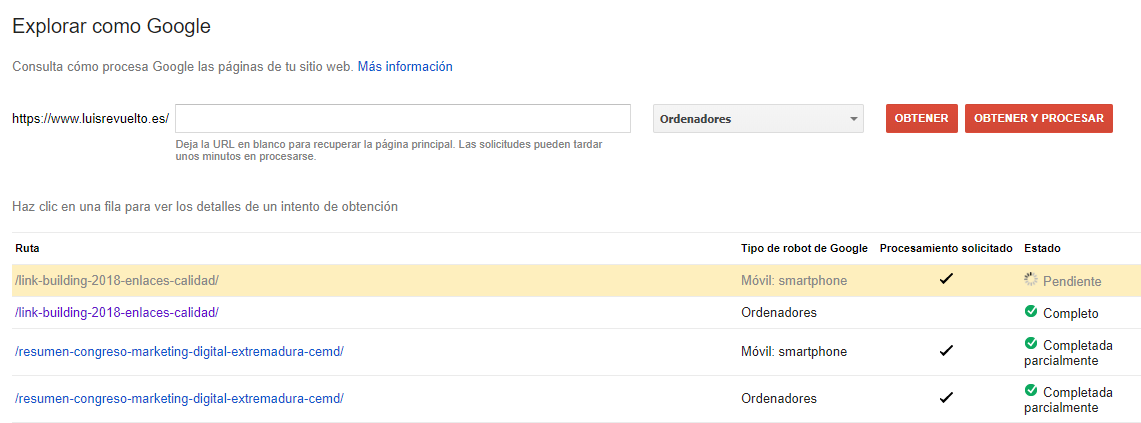This screenshot has height=423, width=1141.
Task: Click the Estado column header
Action: pos(1043,248)
